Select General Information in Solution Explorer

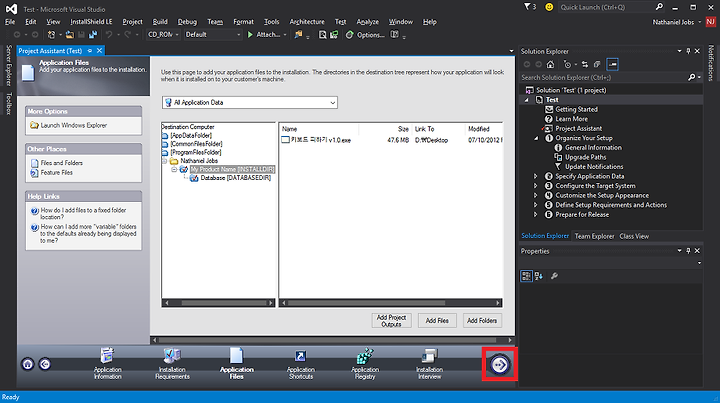coord(593,148)
